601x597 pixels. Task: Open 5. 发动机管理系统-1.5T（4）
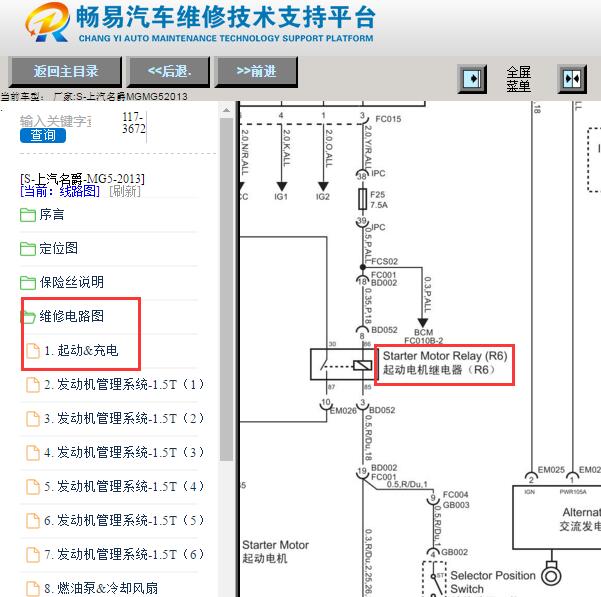pos(123,486)
